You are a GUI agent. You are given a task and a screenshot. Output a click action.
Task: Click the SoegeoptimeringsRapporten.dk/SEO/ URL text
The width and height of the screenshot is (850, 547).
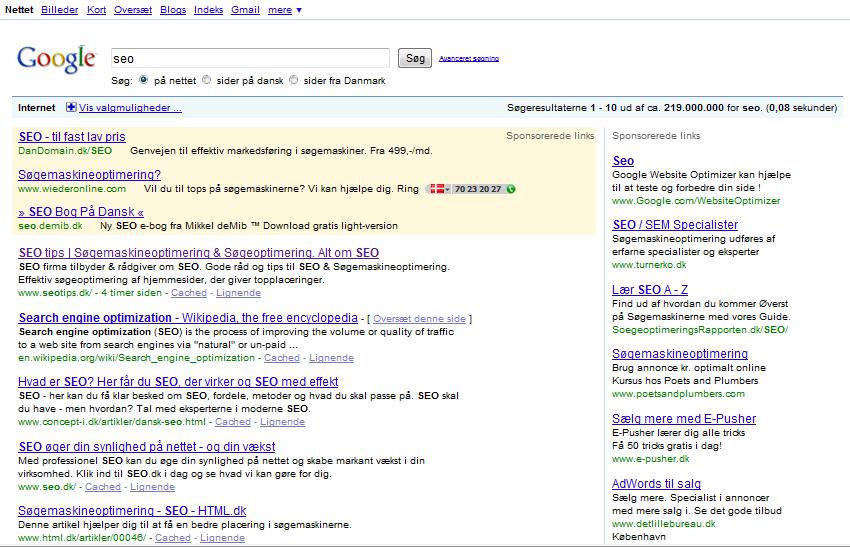coord(700,330)
